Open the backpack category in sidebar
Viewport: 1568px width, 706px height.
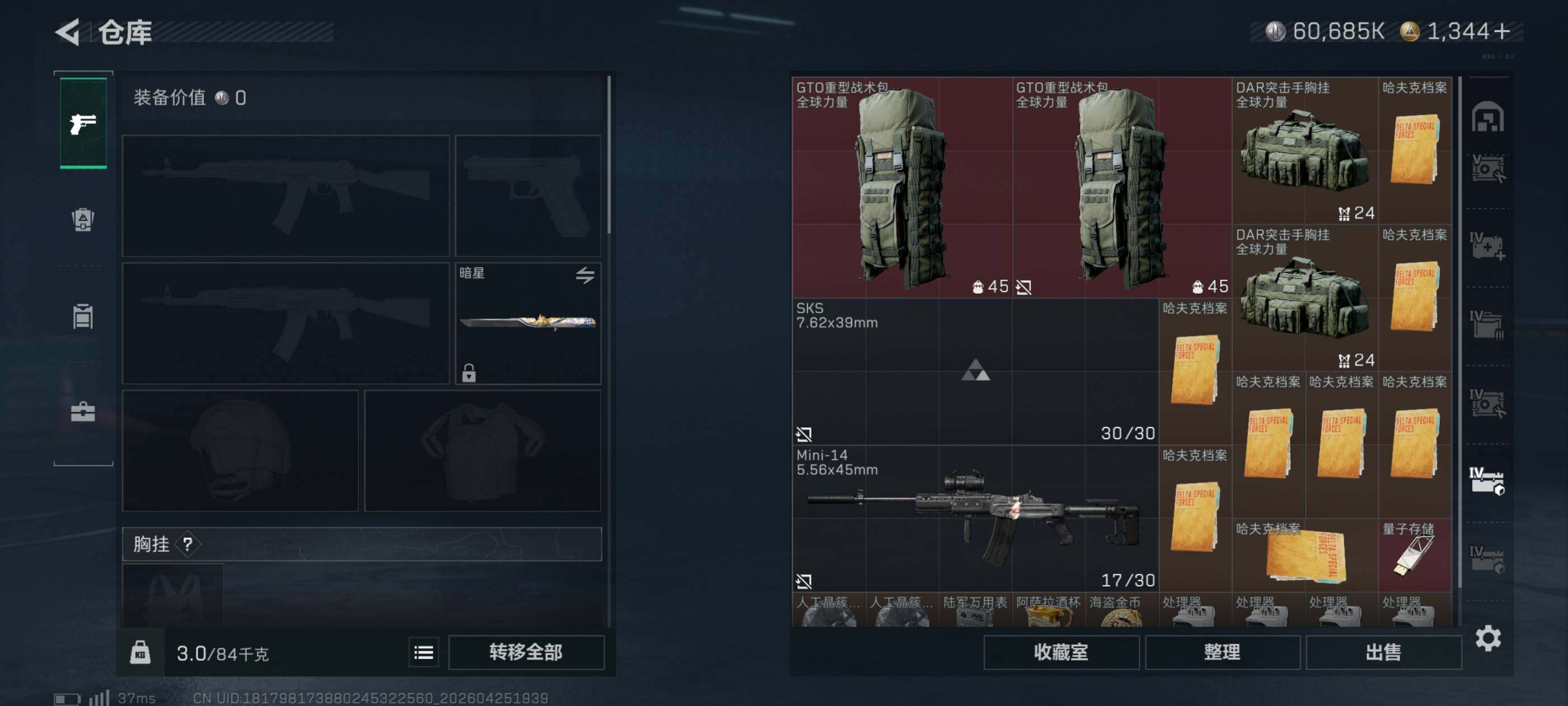point(83,219)
